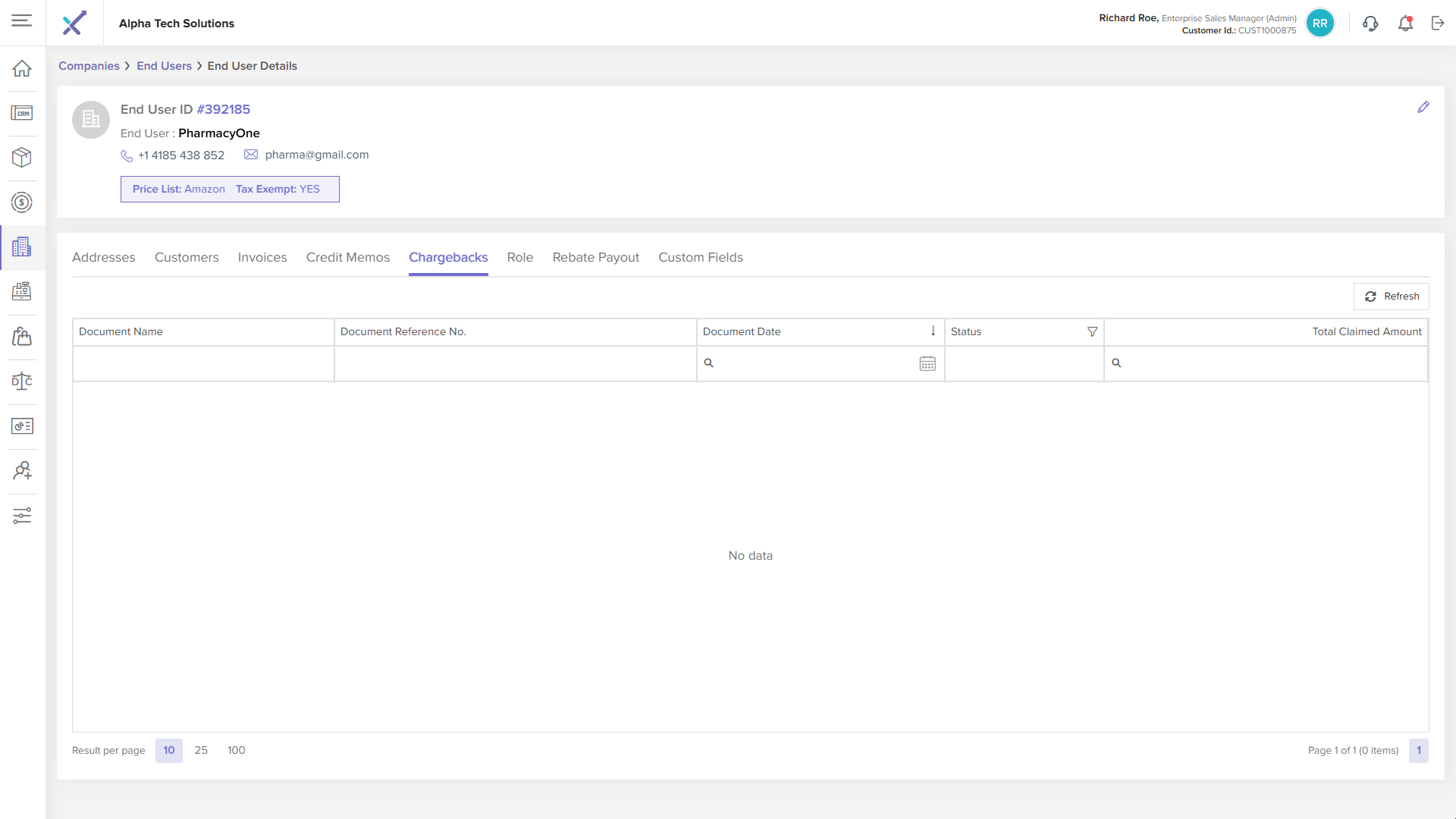Toggle the Document Date sort arrow

(x=933, y=331)
